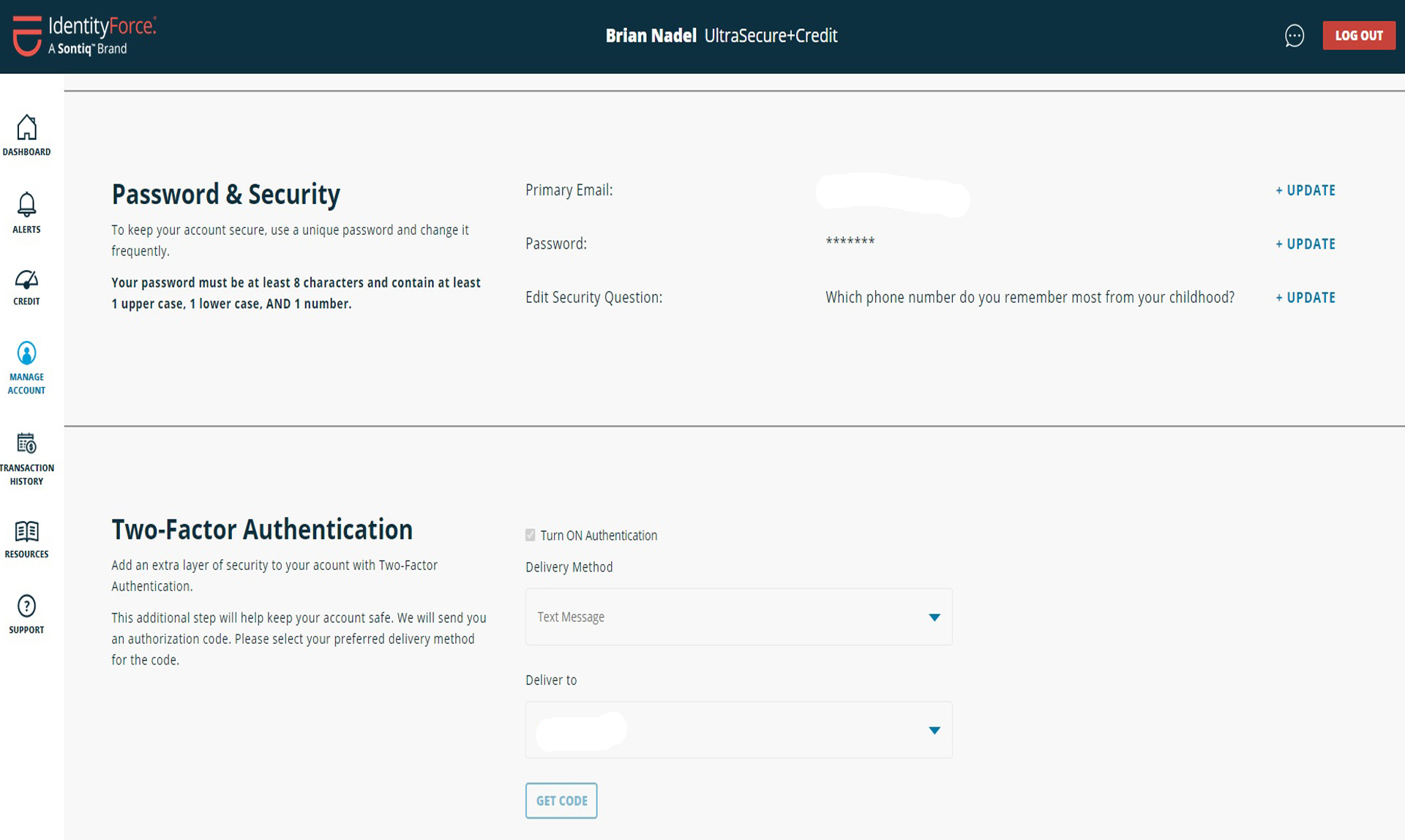Click the Two-Factor Authentication heading
Screen dimensions: 1405x840
262,530
